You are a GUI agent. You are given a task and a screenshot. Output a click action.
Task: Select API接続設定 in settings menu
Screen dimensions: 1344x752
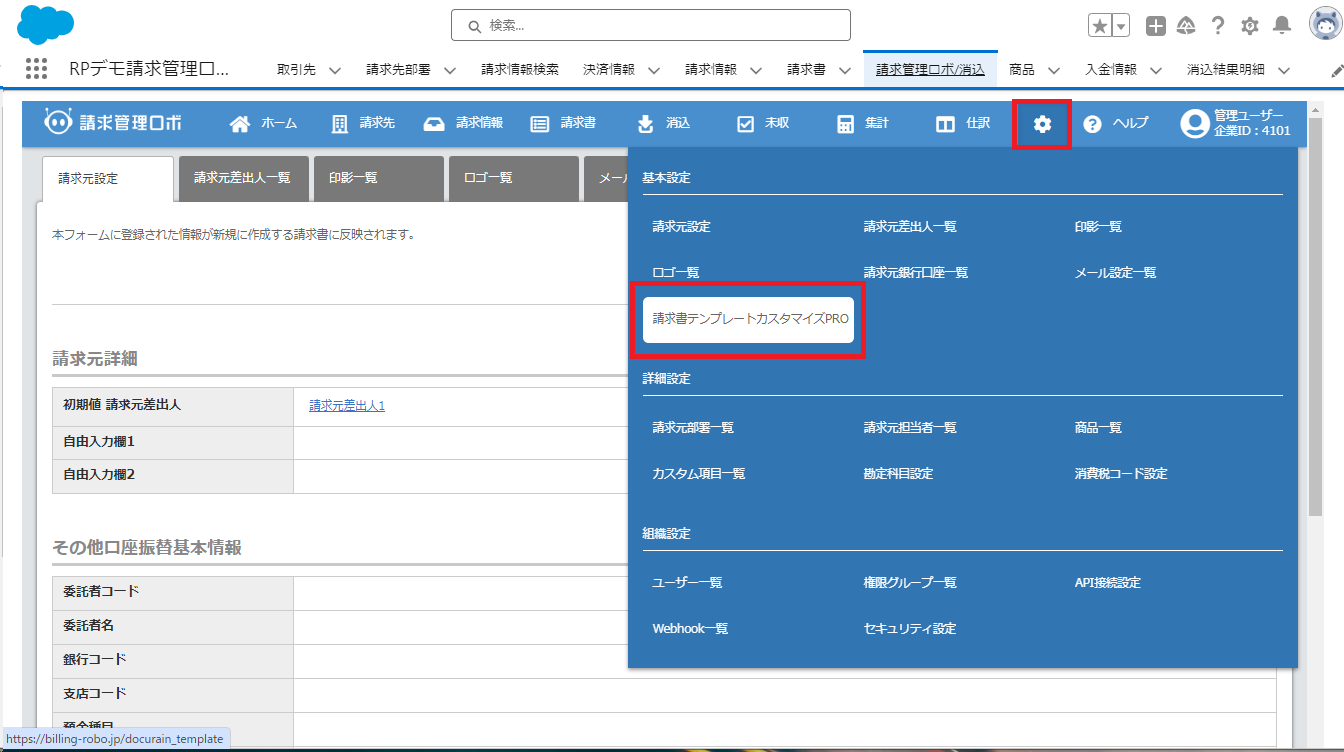coord(1107,582)
